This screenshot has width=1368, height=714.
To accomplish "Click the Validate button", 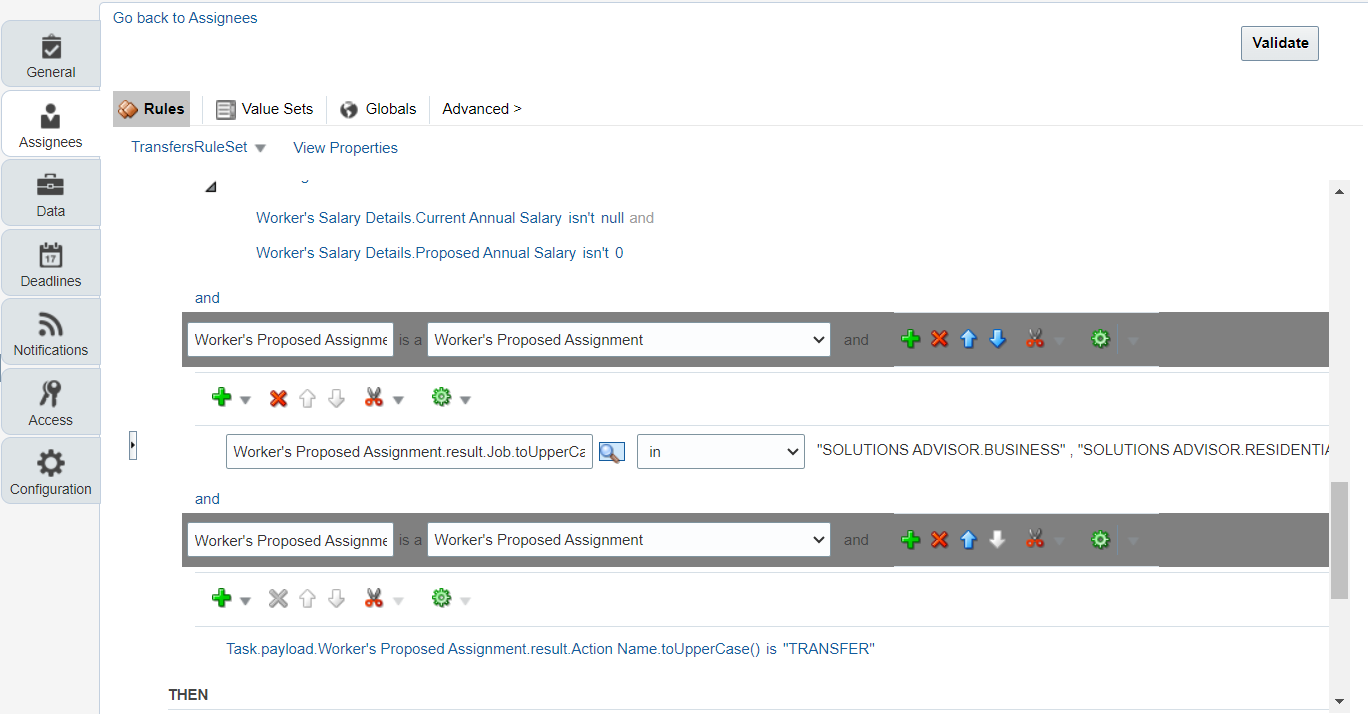I will click(1280, 43).
